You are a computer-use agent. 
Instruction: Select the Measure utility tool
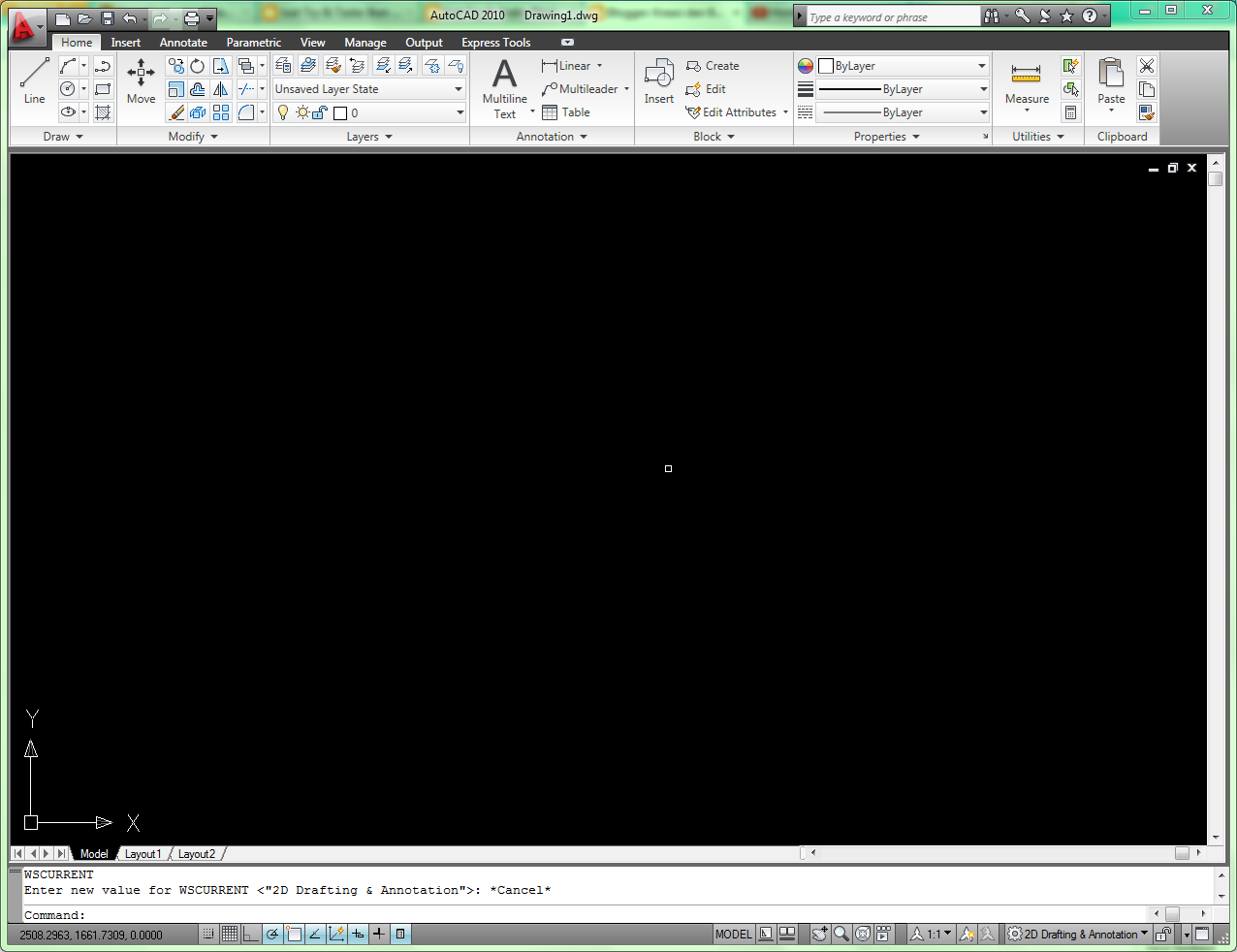[1027, 84]
